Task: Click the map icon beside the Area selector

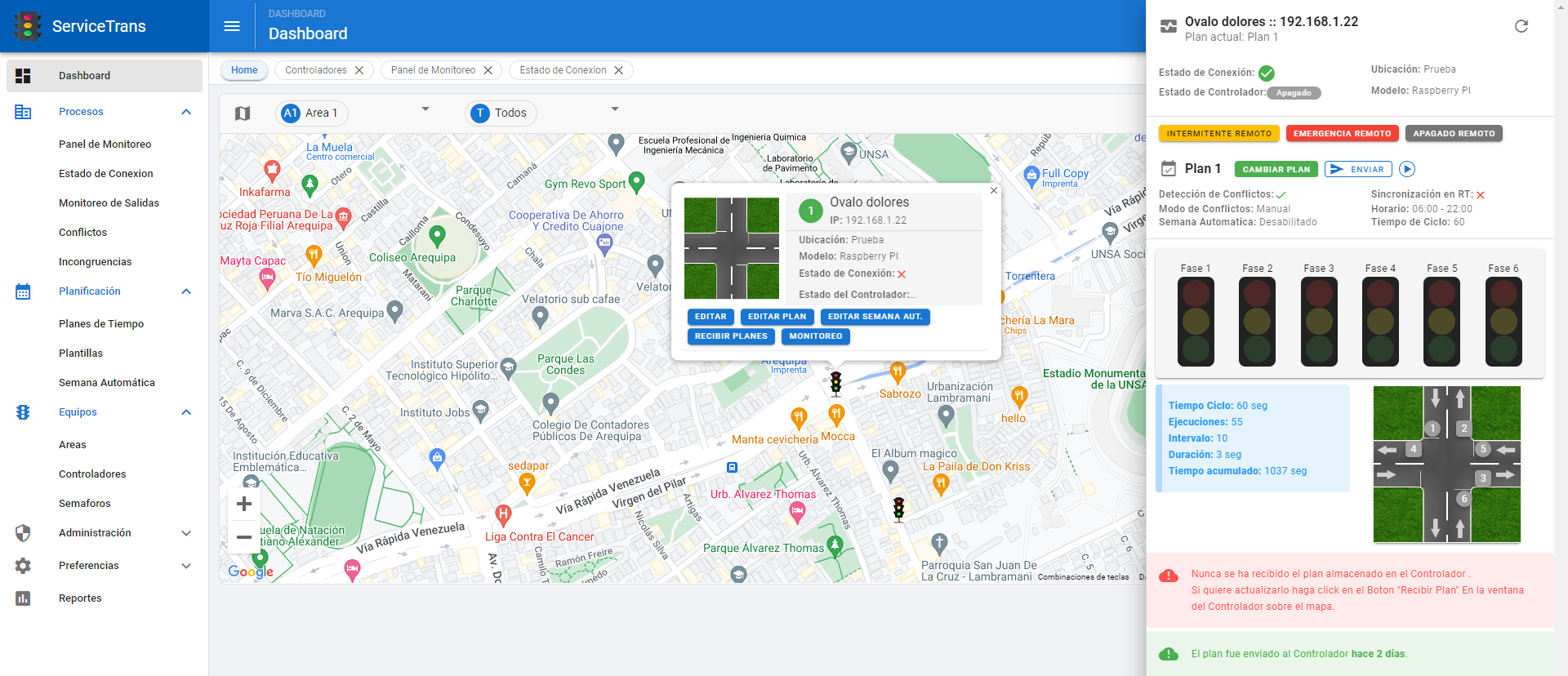Action: click(243, 113)
